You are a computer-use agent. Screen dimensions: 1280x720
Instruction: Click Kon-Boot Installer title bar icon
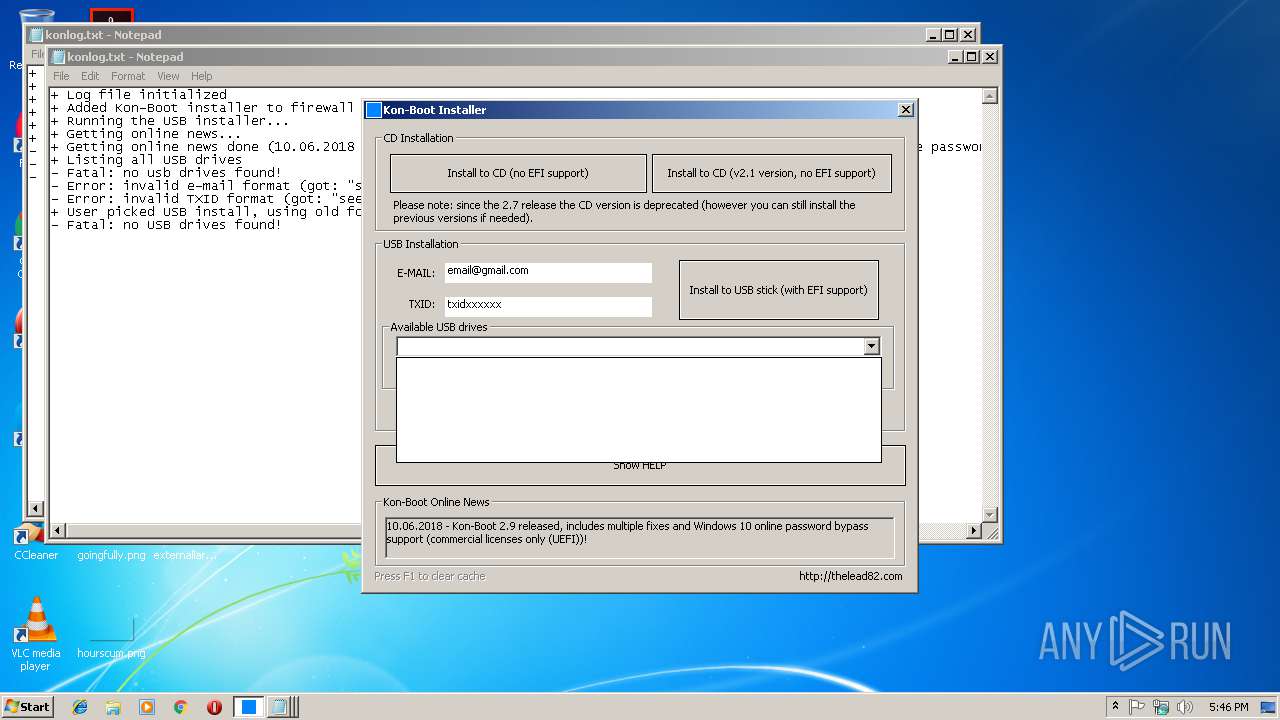(374, 110)
